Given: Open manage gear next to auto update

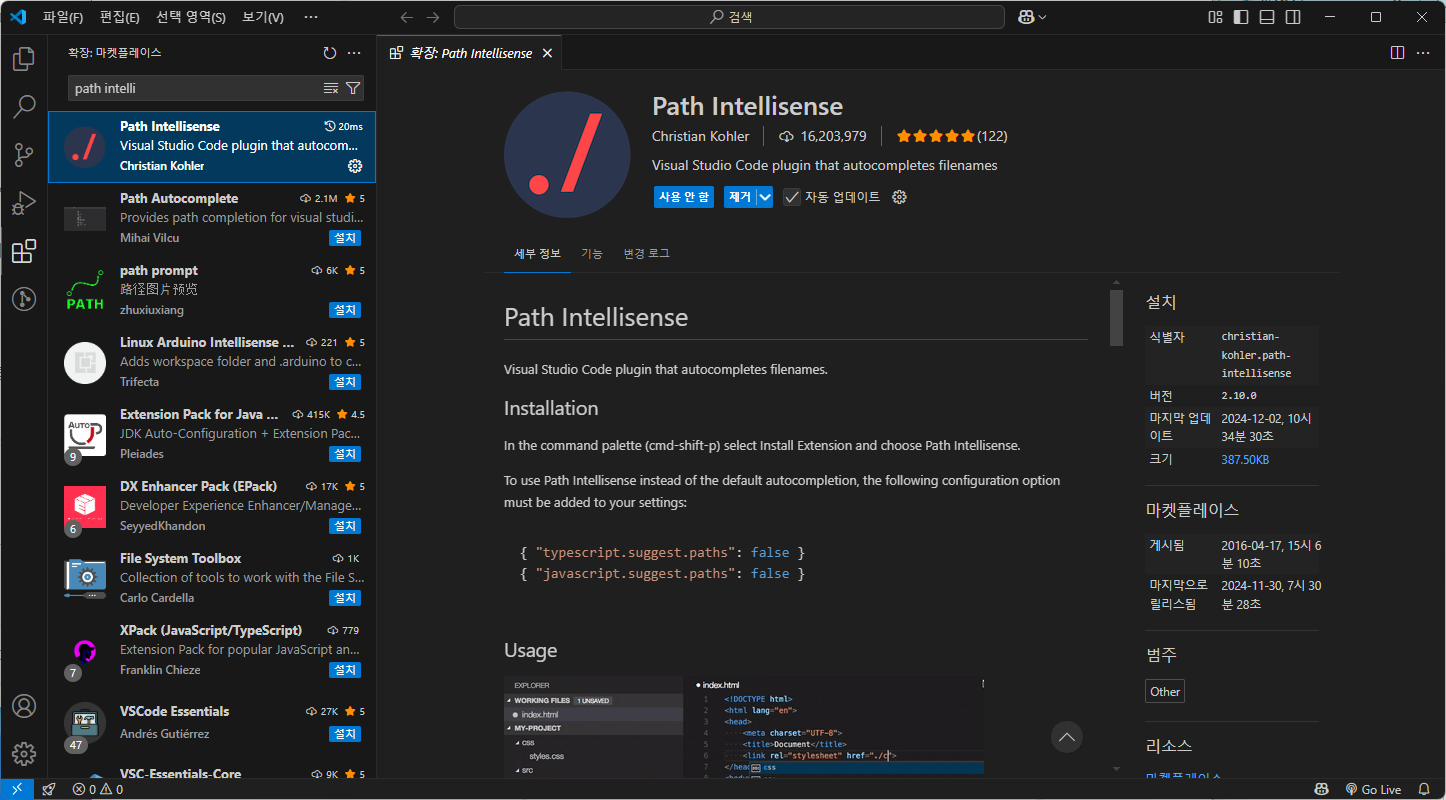Looking at the screenshot, I should click(899, 197).
